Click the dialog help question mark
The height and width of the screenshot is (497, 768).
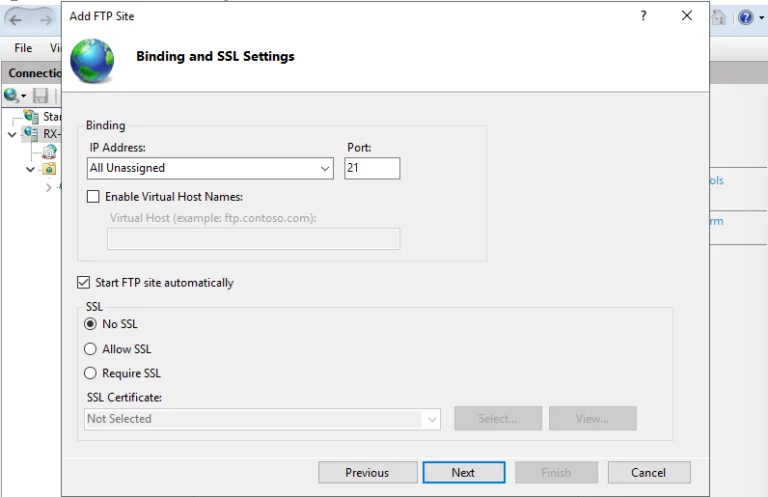click(x=644, y=16)
